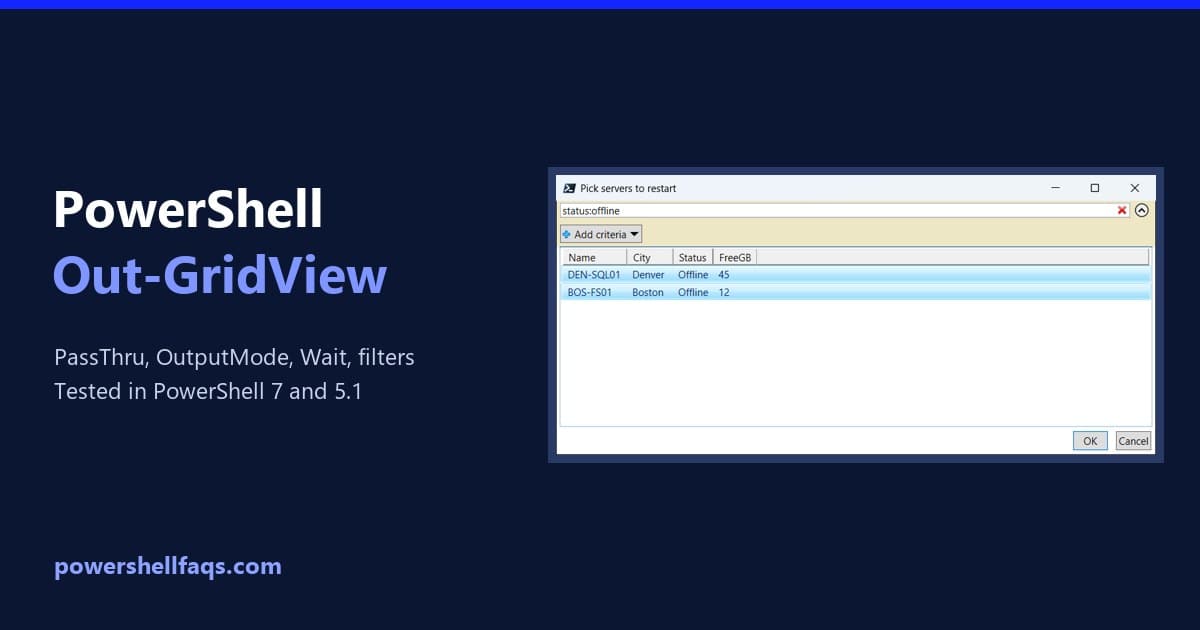Collapse the criteria panel with the chevron button

click(x=1142, y=210)
